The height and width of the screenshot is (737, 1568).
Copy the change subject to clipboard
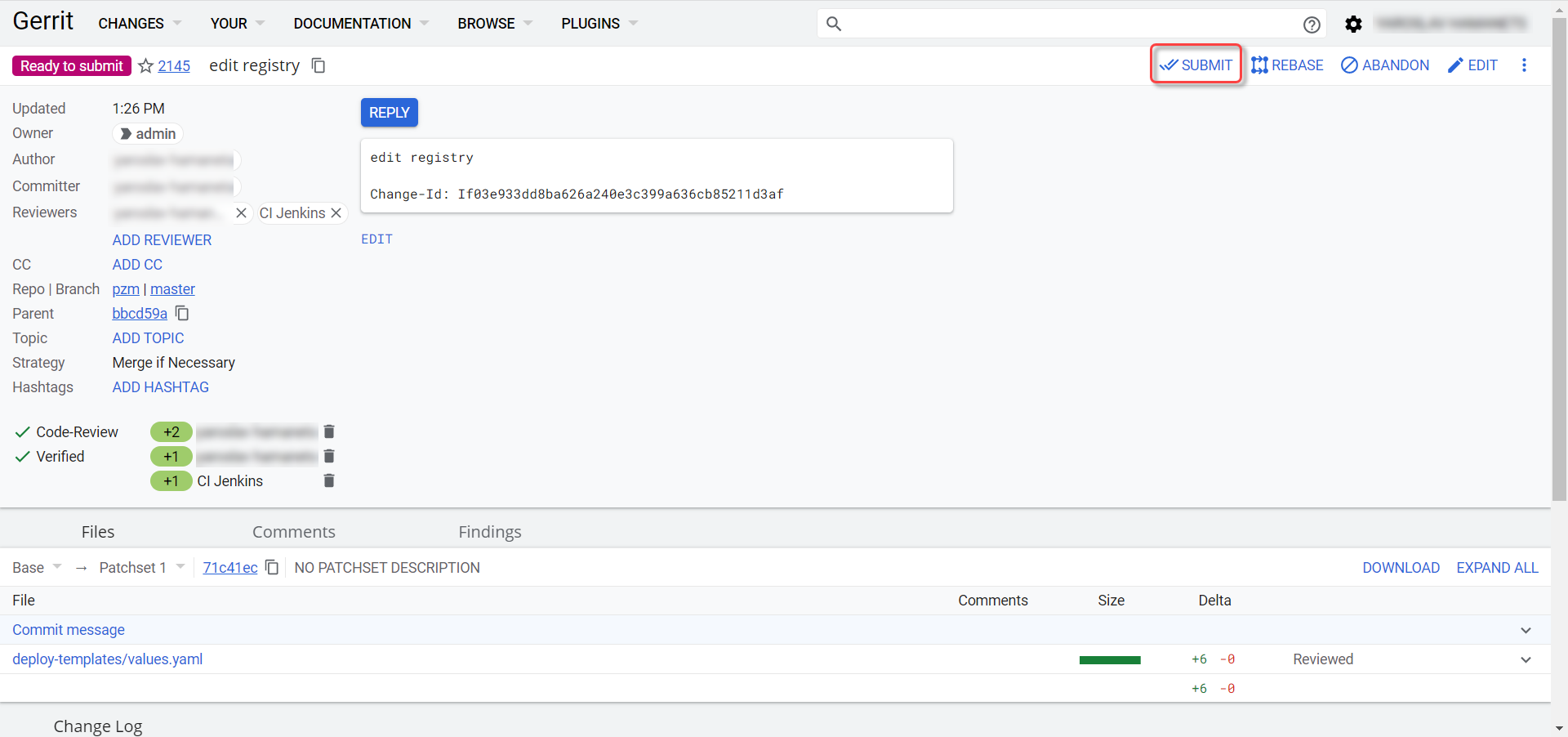pyautogui.click(x=318, y=65)
